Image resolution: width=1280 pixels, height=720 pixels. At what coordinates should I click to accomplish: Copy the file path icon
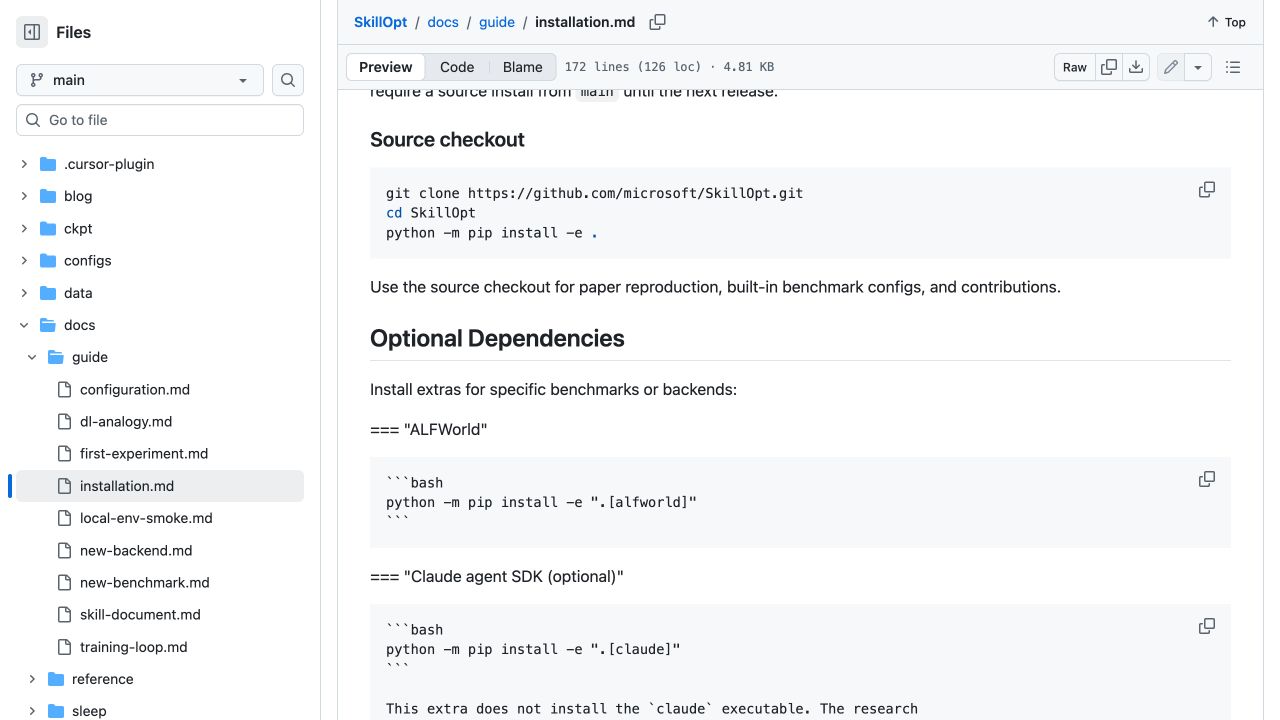657,22
